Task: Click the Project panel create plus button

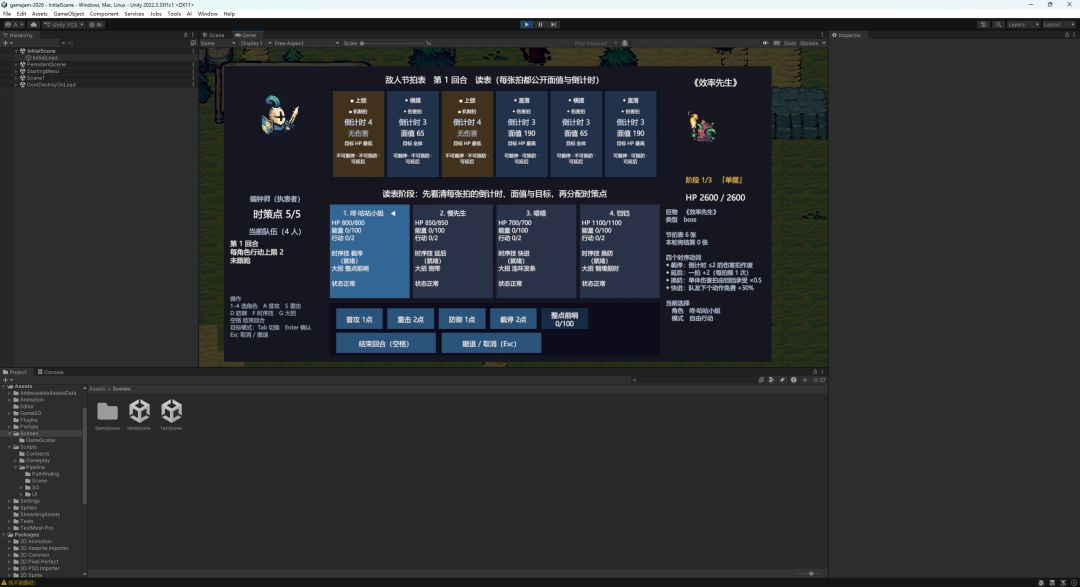Action: pos(6,380)
